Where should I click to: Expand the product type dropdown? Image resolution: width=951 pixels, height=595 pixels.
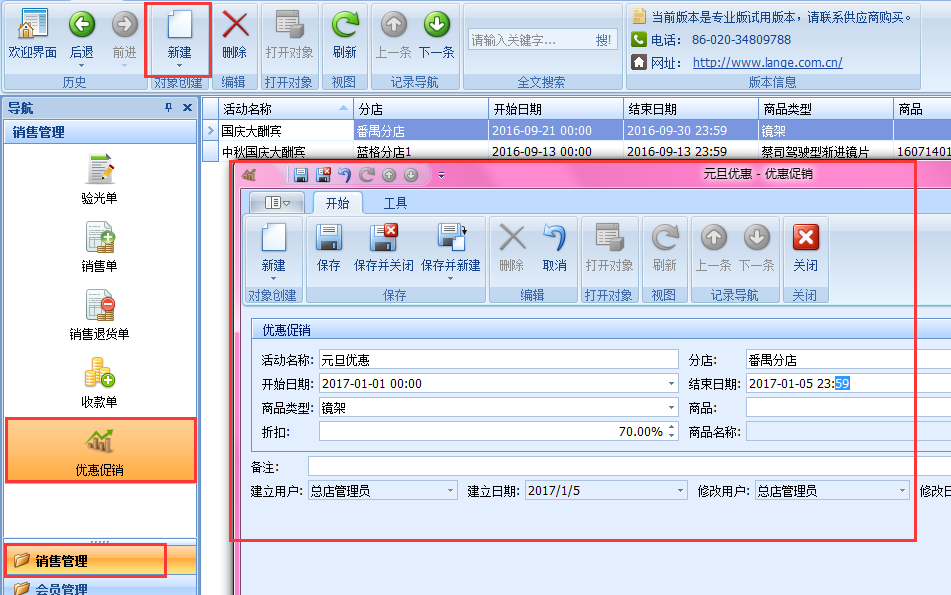click(x=671, y=408)
